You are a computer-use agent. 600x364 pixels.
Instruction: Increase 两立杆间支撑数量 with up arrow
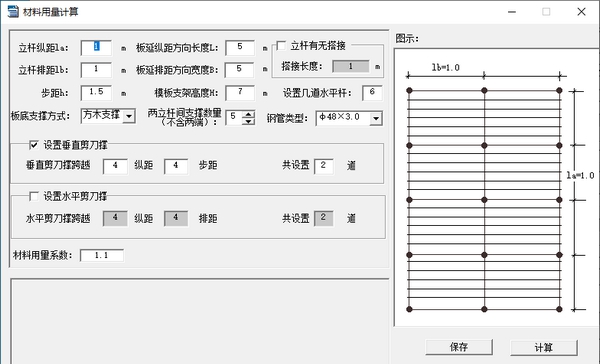249,114
